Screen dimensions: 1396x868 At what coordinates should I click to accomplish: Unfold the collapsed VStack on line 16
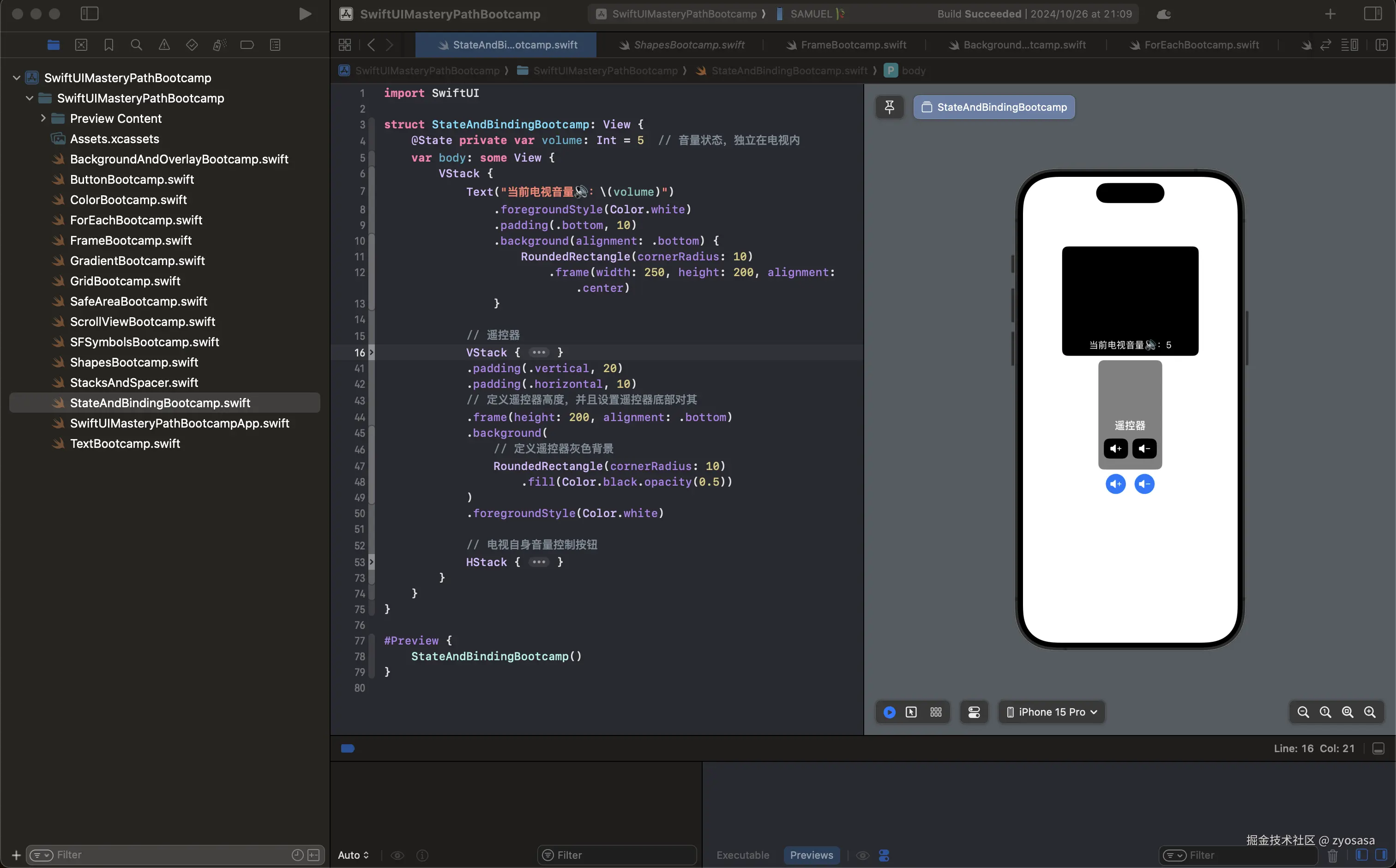pyautogui.click(x=538, y=352)
